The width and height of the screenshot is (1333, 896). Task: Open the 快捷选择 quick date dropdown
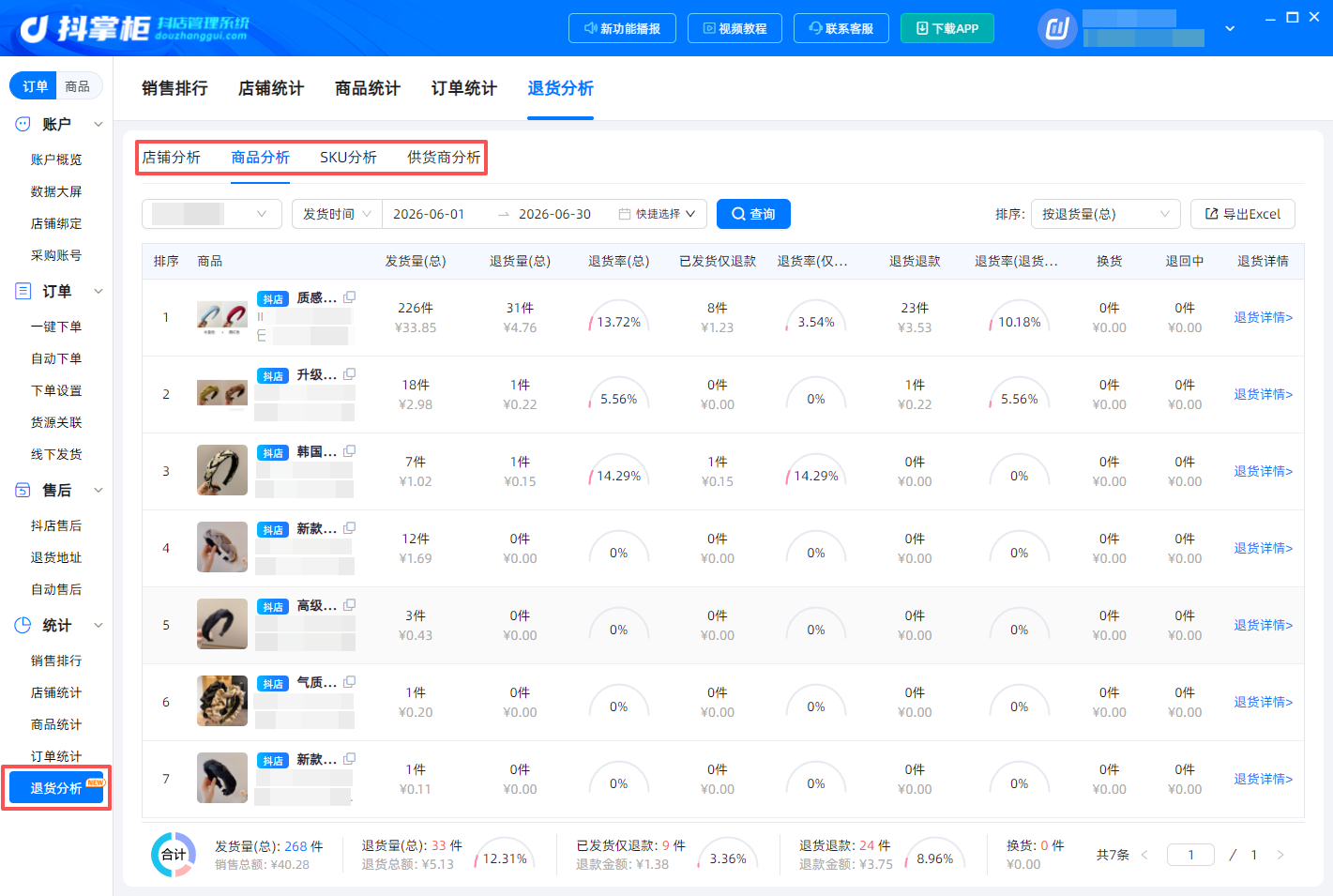point(664,214)
